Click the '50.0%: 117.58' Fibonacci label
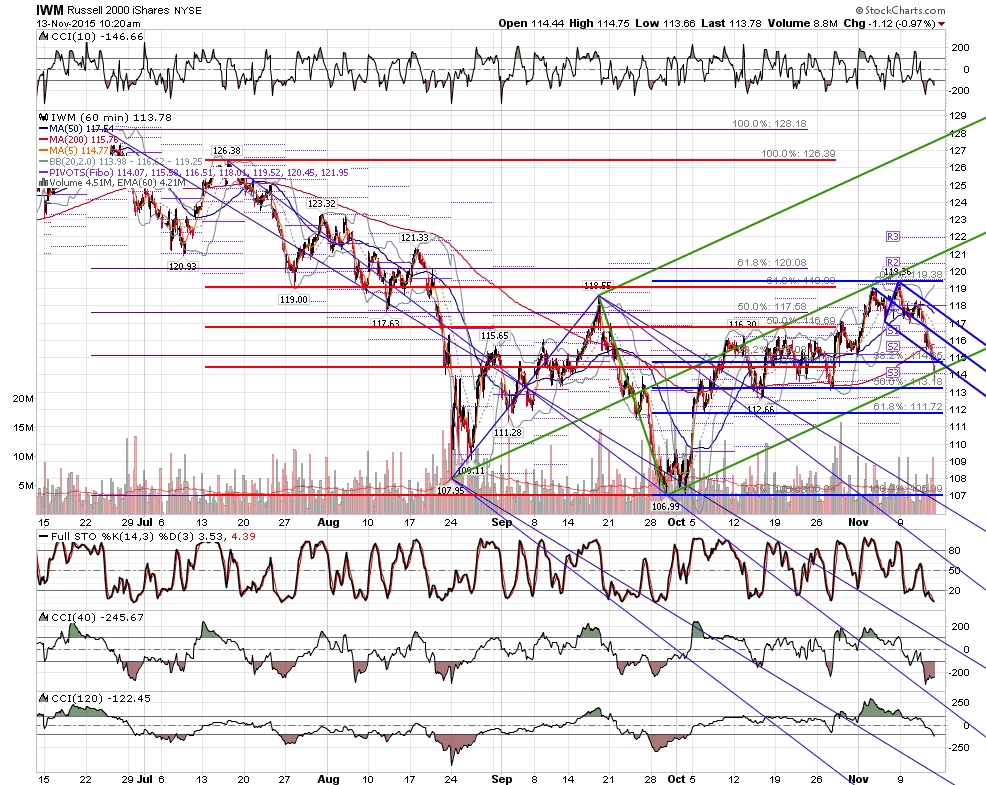986x785 pixels. [x=772, y=307]
